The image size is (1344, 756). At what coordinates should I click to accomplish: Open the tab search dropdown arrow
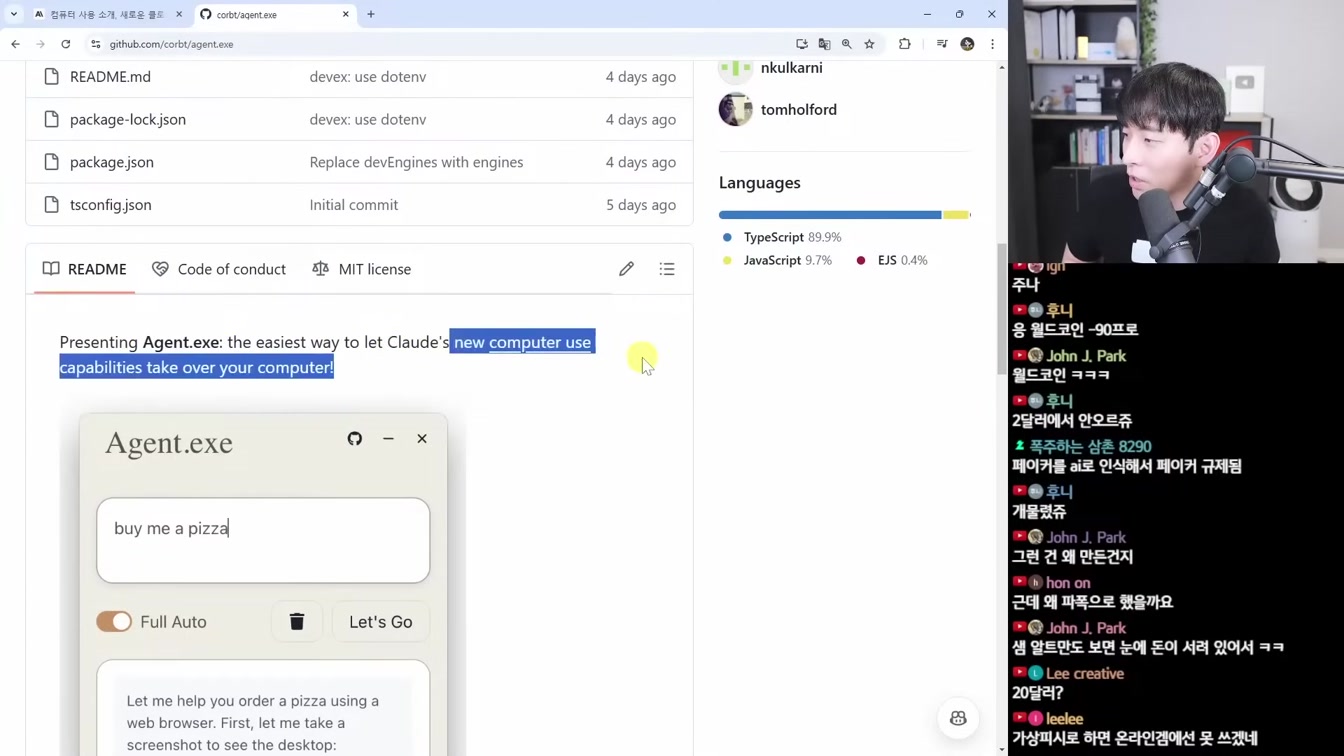tap(14, 14)
